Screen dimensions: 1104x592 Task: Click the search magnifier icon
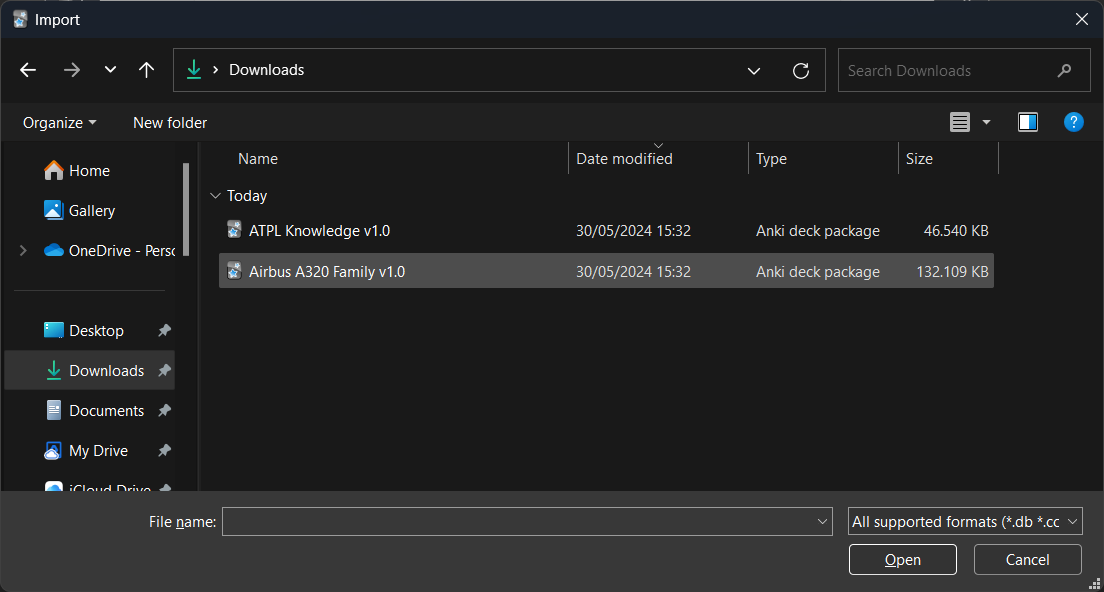1065,70
